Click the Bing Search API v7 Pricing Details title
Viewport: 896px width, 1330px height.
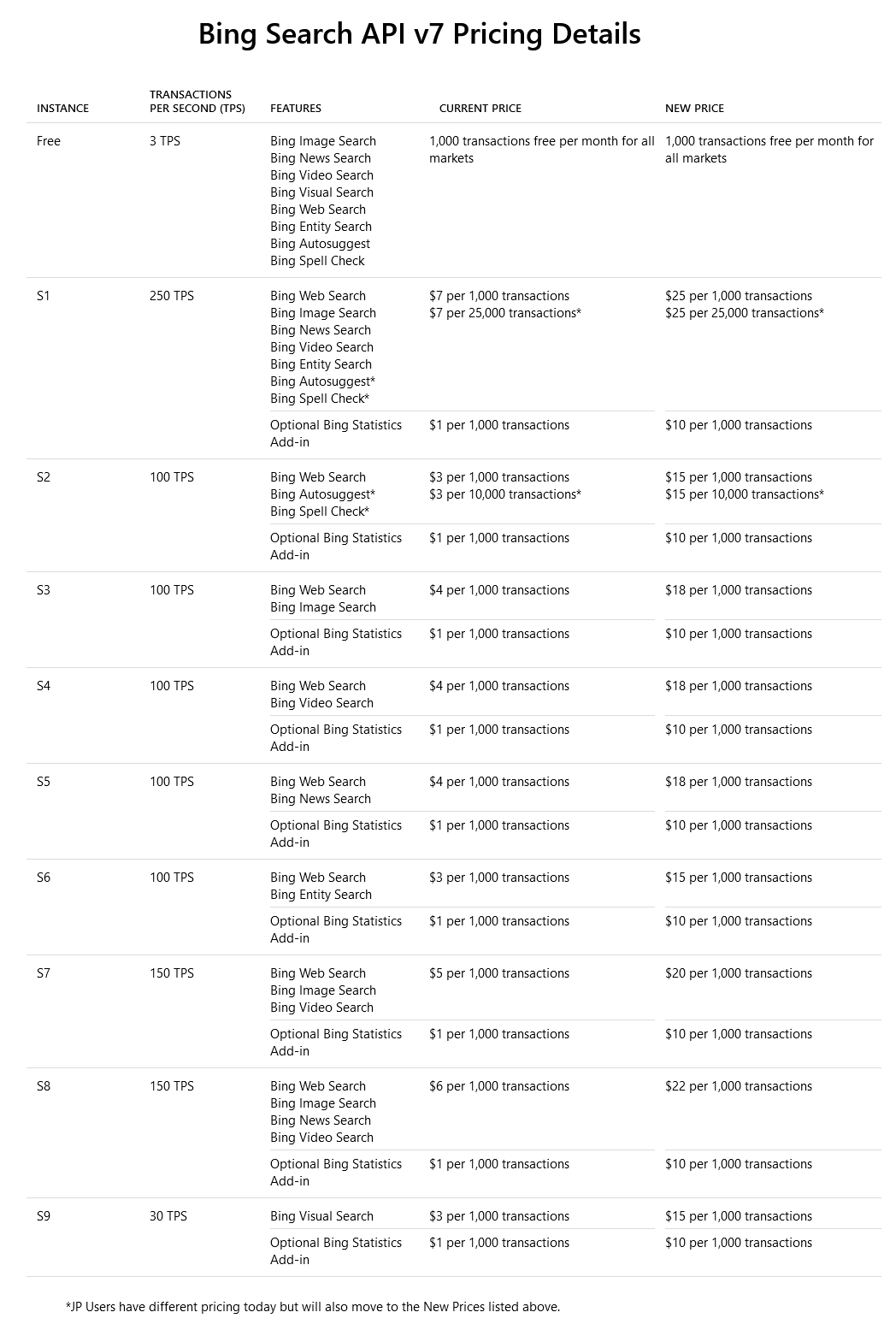(419, 34)
